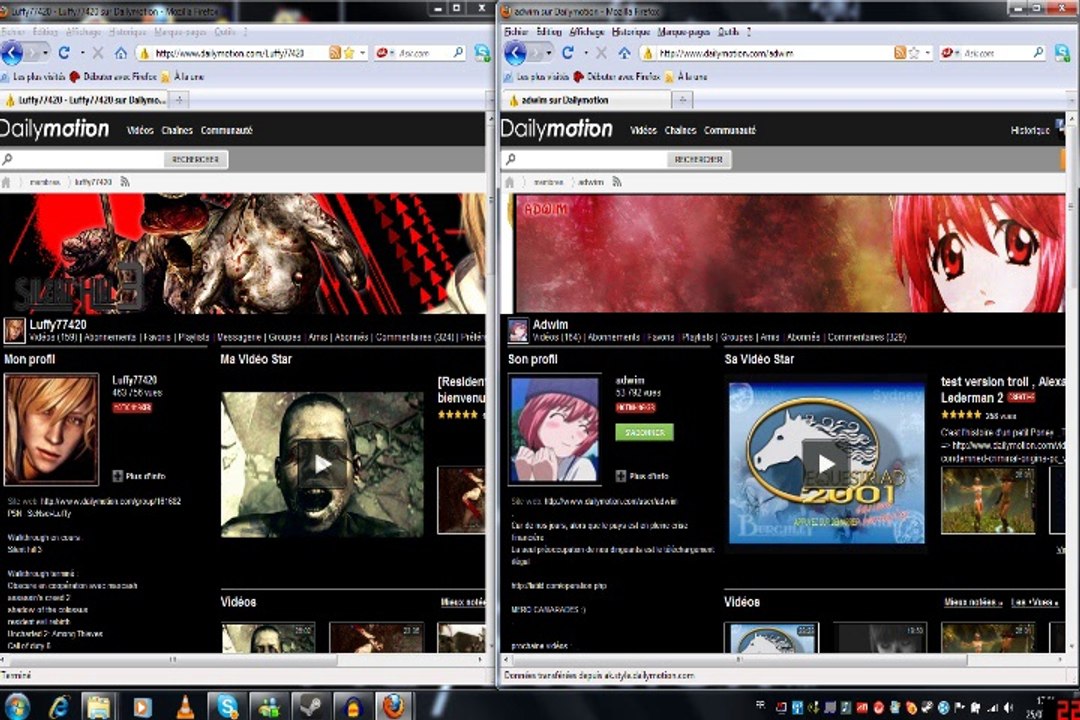Open Affichage menu in the adwim window
The image size is (1080, 720).
click(x=587, y=32)
